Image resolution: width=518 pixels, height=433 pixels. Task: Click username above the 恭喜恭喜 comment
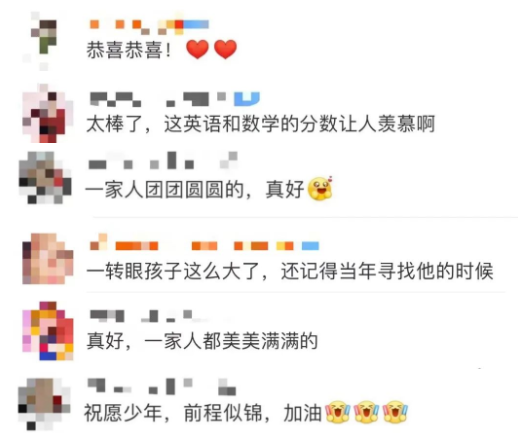coord(149,26)
